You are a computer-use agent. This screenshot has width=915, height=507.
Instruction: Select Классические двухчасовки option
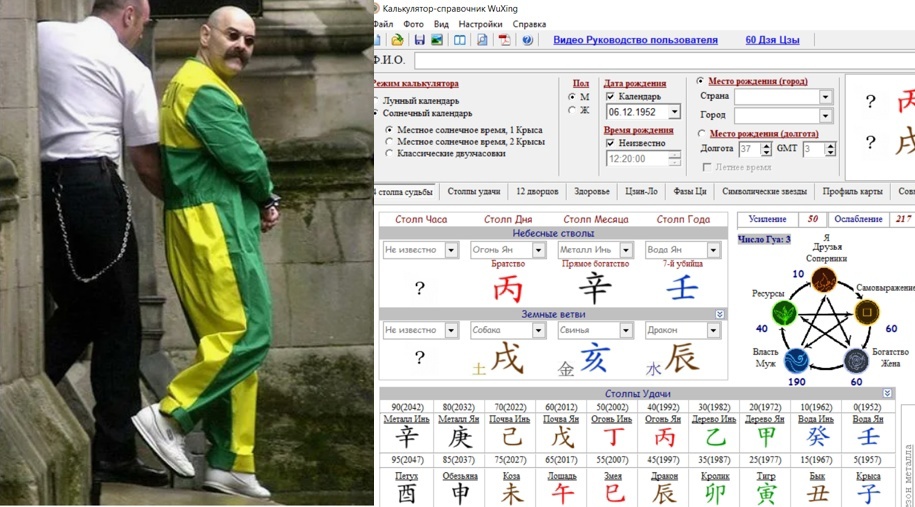389,153
